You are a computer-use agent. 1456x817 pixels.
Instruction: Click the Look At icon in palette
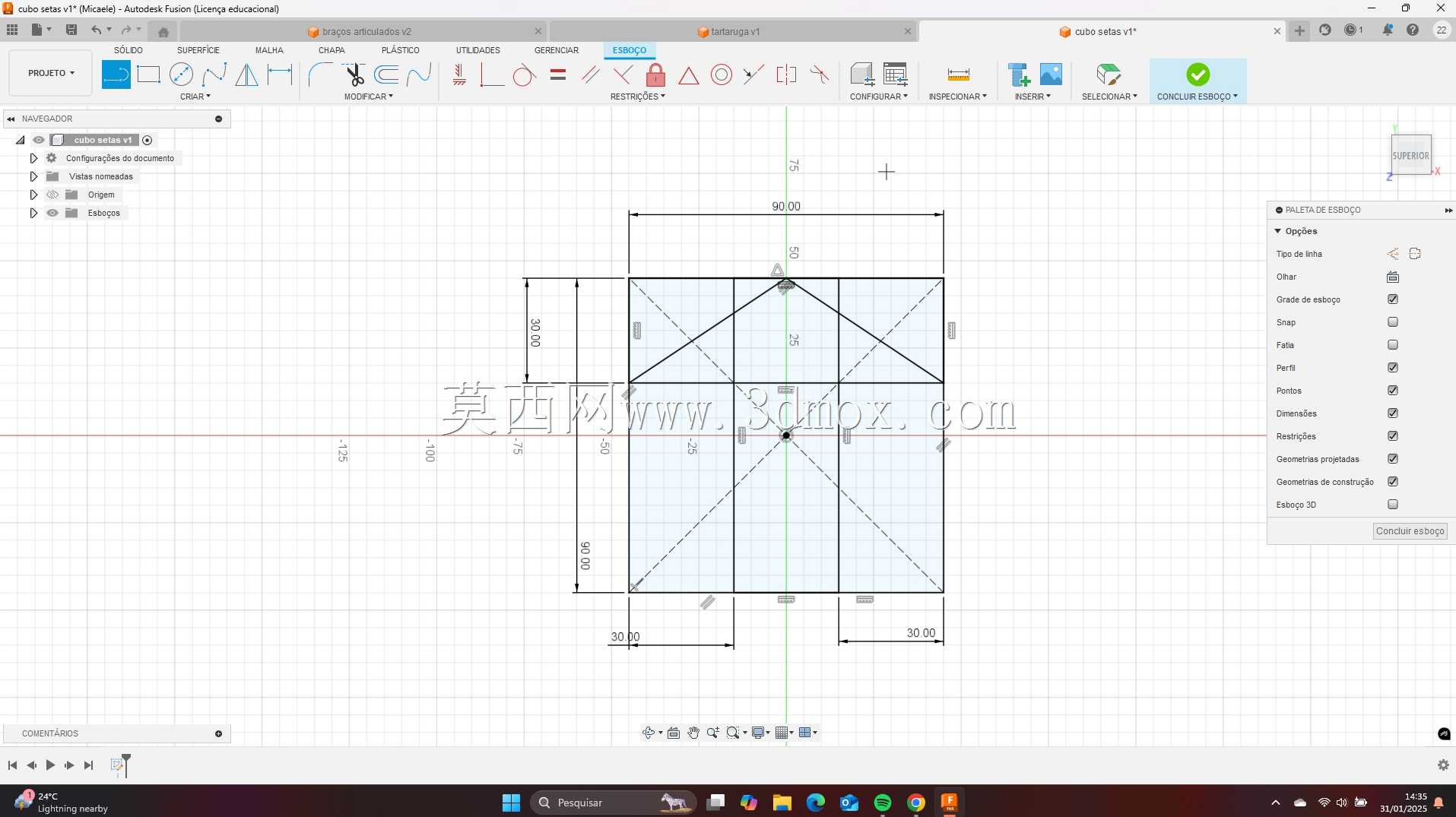pyautogui.click(x=1393, y=277)
